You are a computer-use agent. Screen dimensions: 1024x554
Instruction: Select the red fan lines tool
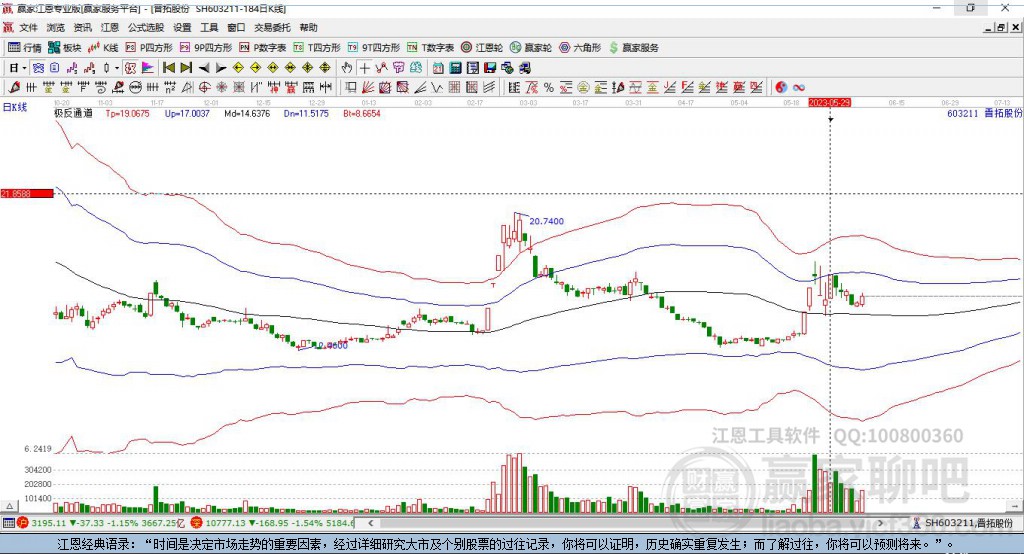(368, 87)
